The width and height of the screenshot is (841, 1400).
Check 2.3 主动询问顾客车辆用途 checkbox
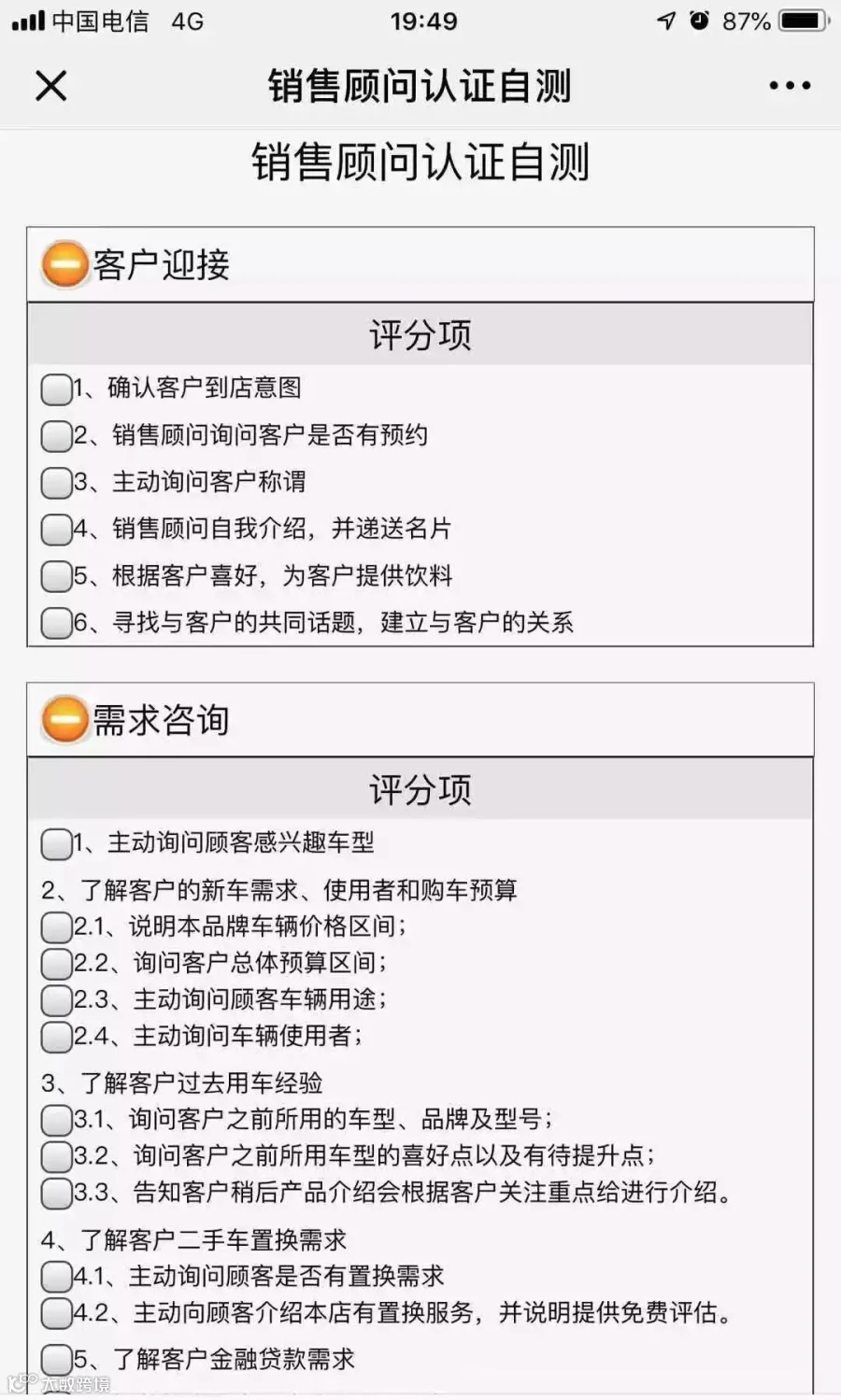[x=57, y=1000]
